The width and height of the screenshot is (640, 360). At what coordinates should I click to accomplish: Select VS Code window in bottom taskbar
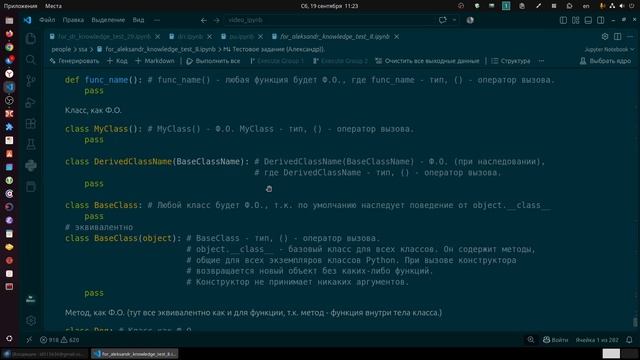pos(135,354)
